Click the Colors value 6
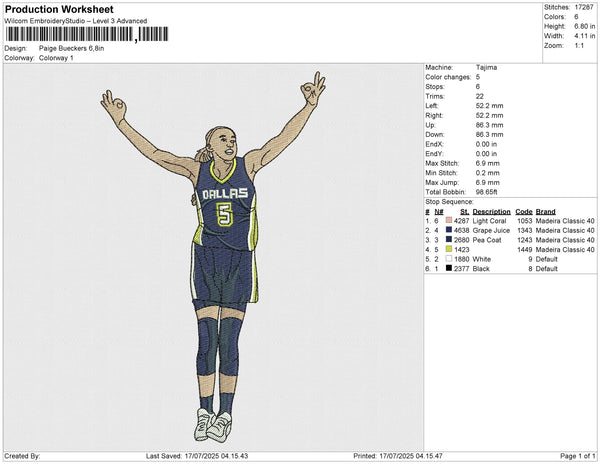Image resolution: width=600 pixels, height=464 pixels. [576, 17]
